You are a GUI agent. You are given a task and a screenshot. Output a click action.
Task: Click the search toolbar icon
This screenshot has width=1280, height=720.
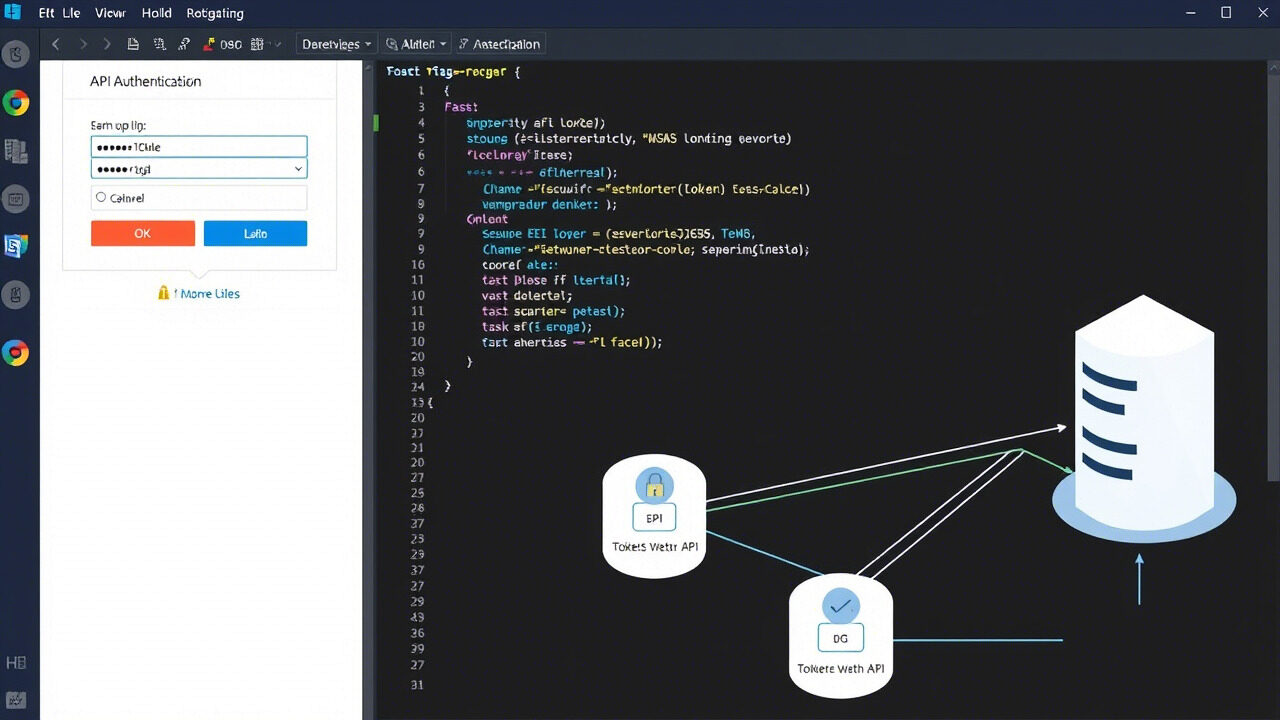[183, 44]
